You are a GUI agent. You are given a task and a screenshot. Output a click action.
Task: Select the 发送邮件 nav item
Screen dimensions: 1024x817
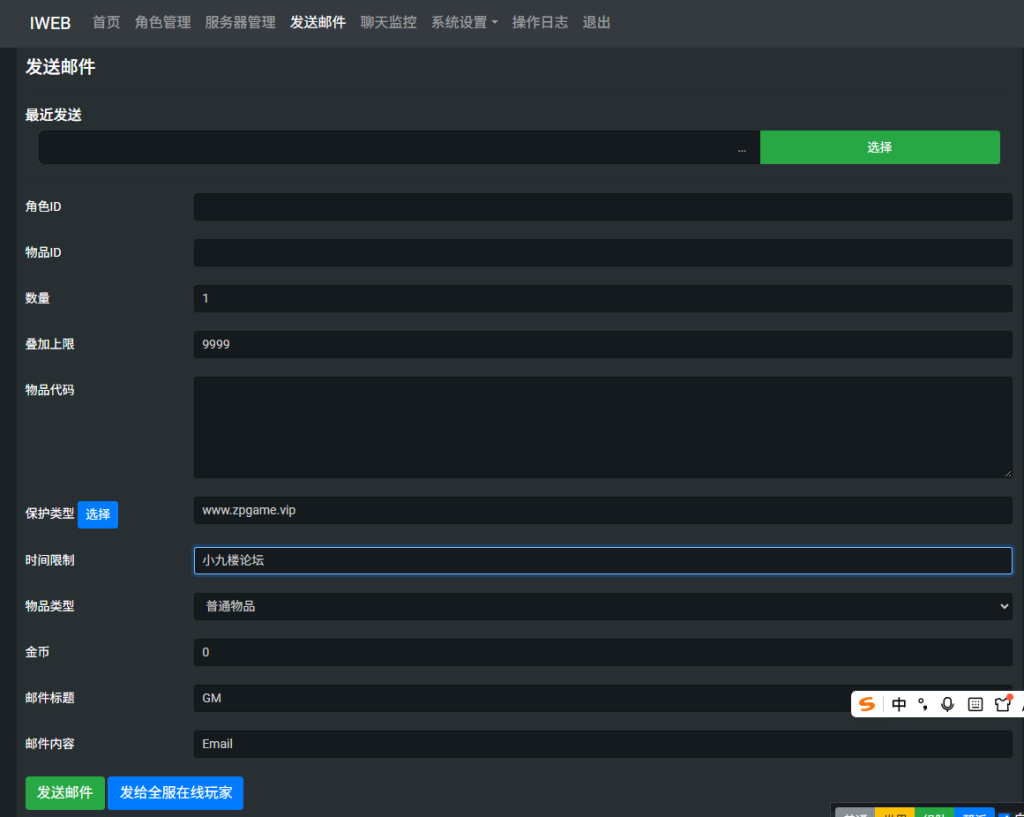[x=318, y=22]
